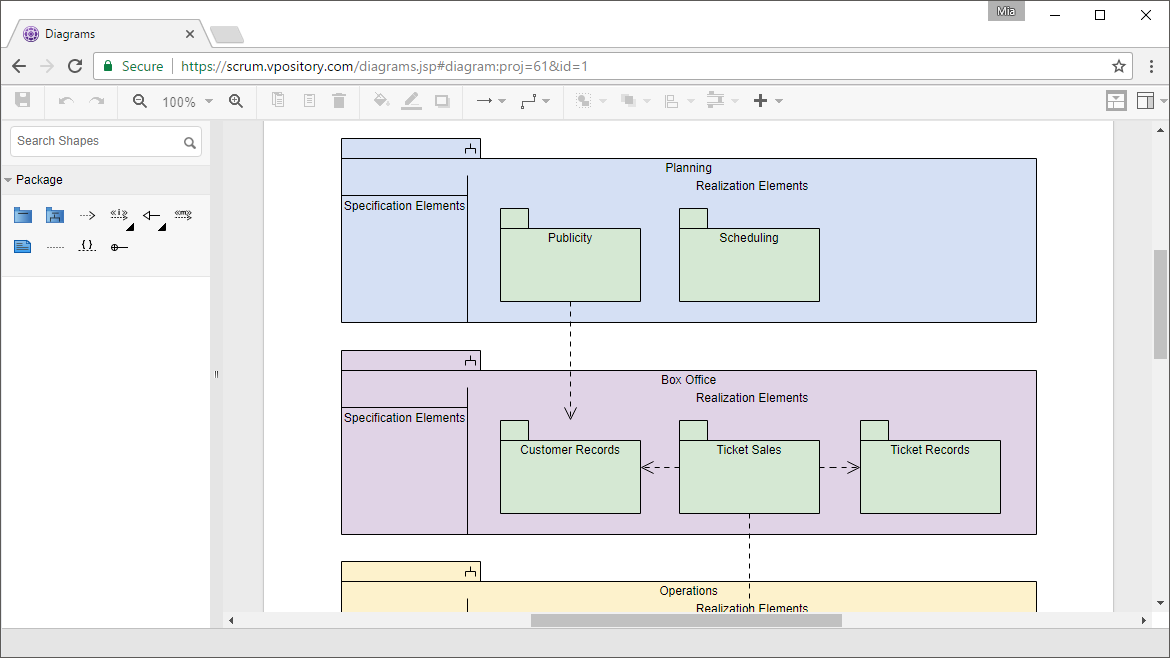
Task: Pick the dashed dependency arrow shape
Action: pyautogui.click(x=87, y=216)
